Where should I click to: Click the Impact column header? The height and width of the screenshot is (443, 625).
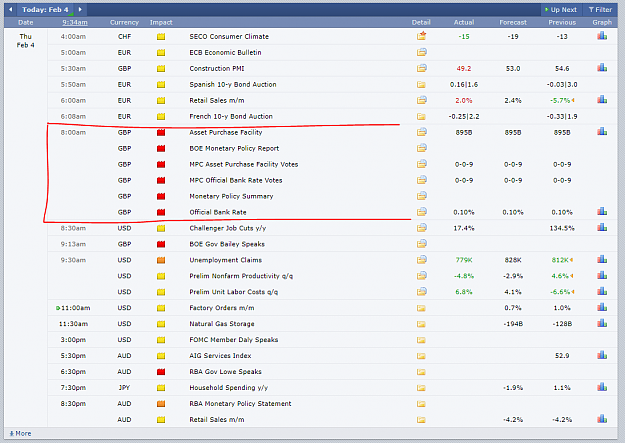point(161,22)
